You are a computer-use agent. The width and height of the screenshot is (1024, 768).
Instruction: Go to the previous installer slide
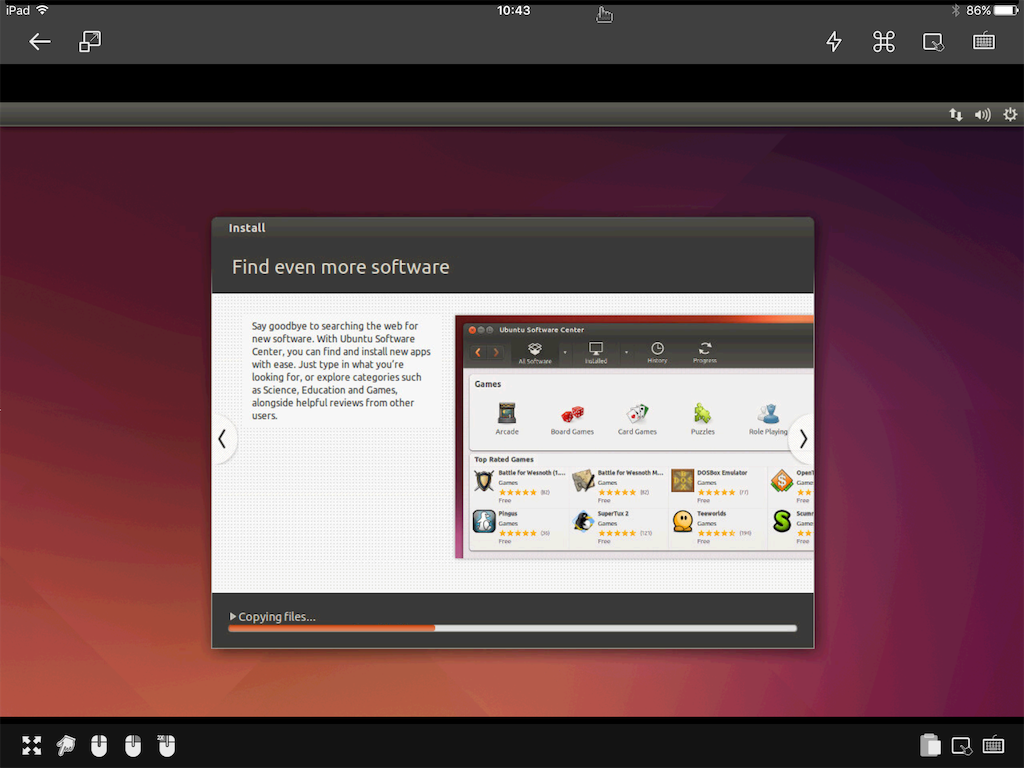point(223,439)
